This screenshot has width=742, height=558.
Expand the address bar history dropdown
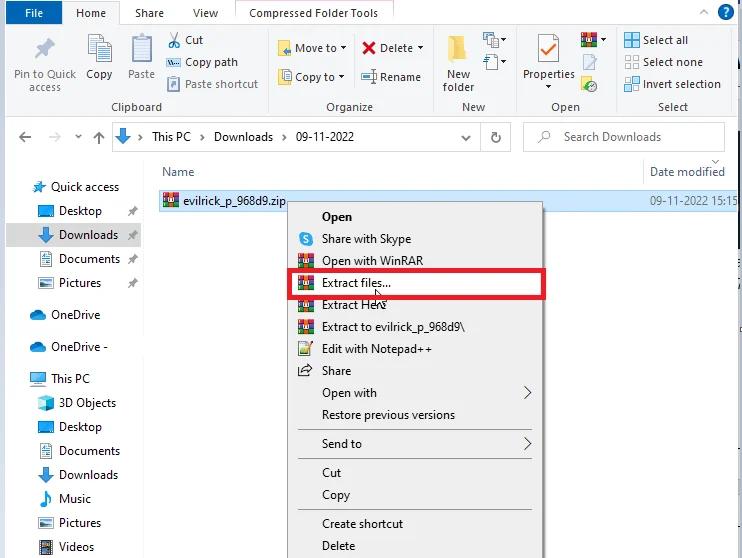tap(466, 138)
